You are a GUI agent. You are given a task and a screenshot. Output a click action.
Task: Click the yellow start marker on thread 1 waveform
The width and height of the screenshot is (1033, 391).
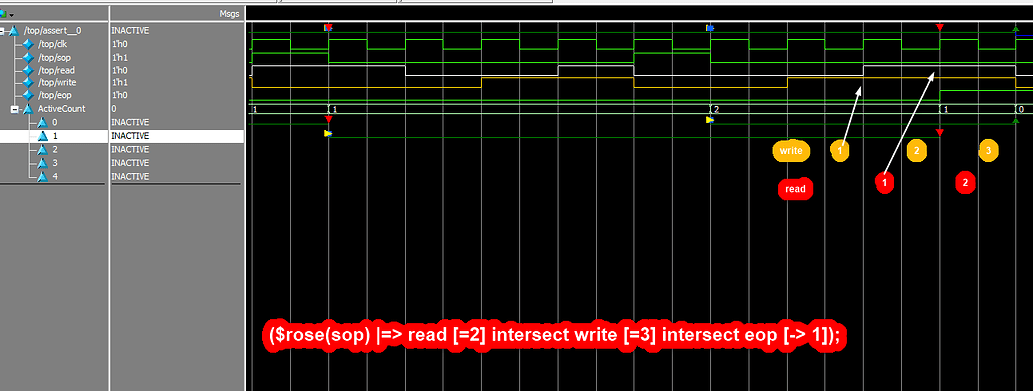[x=328, y=133]
